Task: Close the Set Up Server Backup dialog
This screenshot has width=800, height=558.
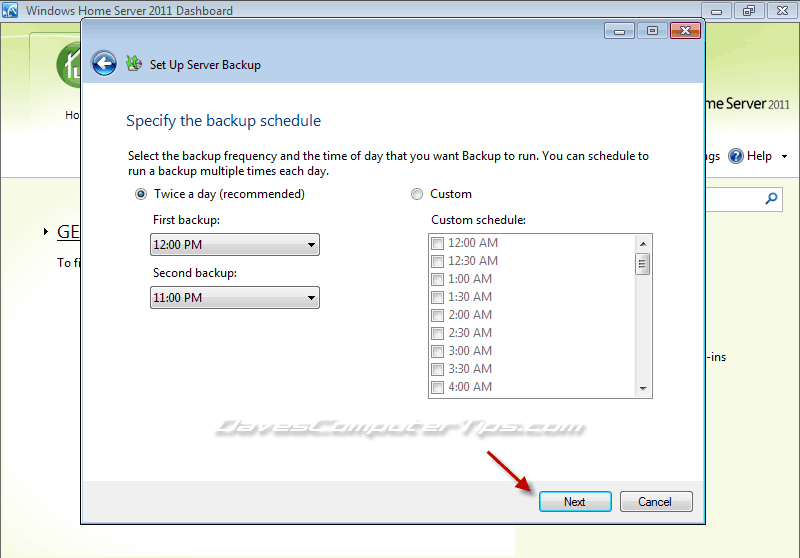Action: (685, 31)
